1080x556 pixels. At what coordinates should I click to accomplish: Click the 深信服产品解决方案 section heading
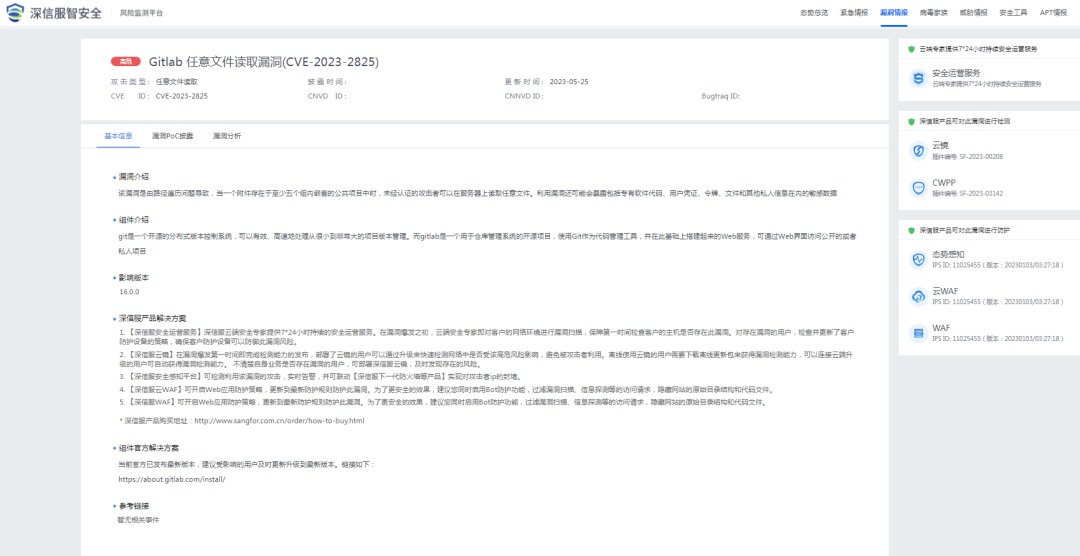(x=152, y=319)
